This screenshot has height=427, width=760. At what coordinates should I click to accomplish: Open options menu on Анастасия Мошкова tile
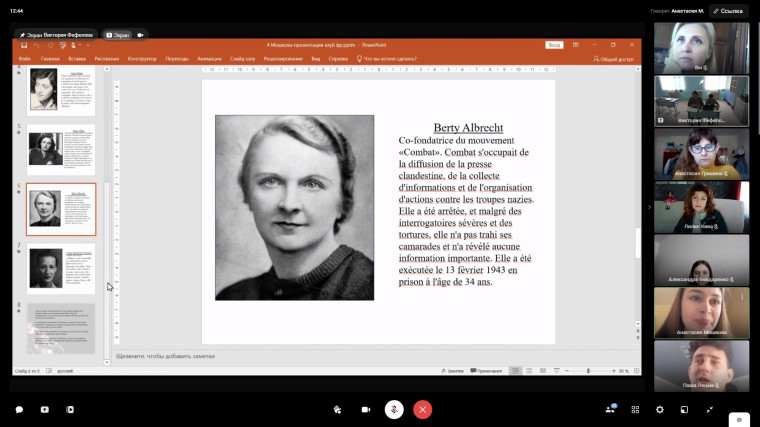pyautogui.click(x=742, y=297)
